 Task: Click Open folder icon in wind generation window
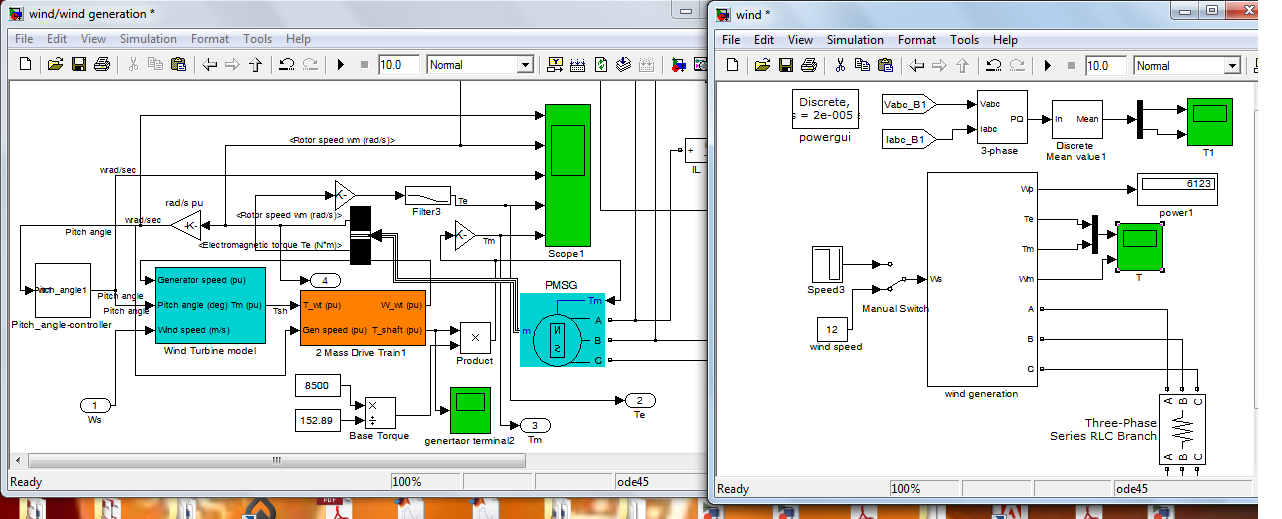pos(55,64)
